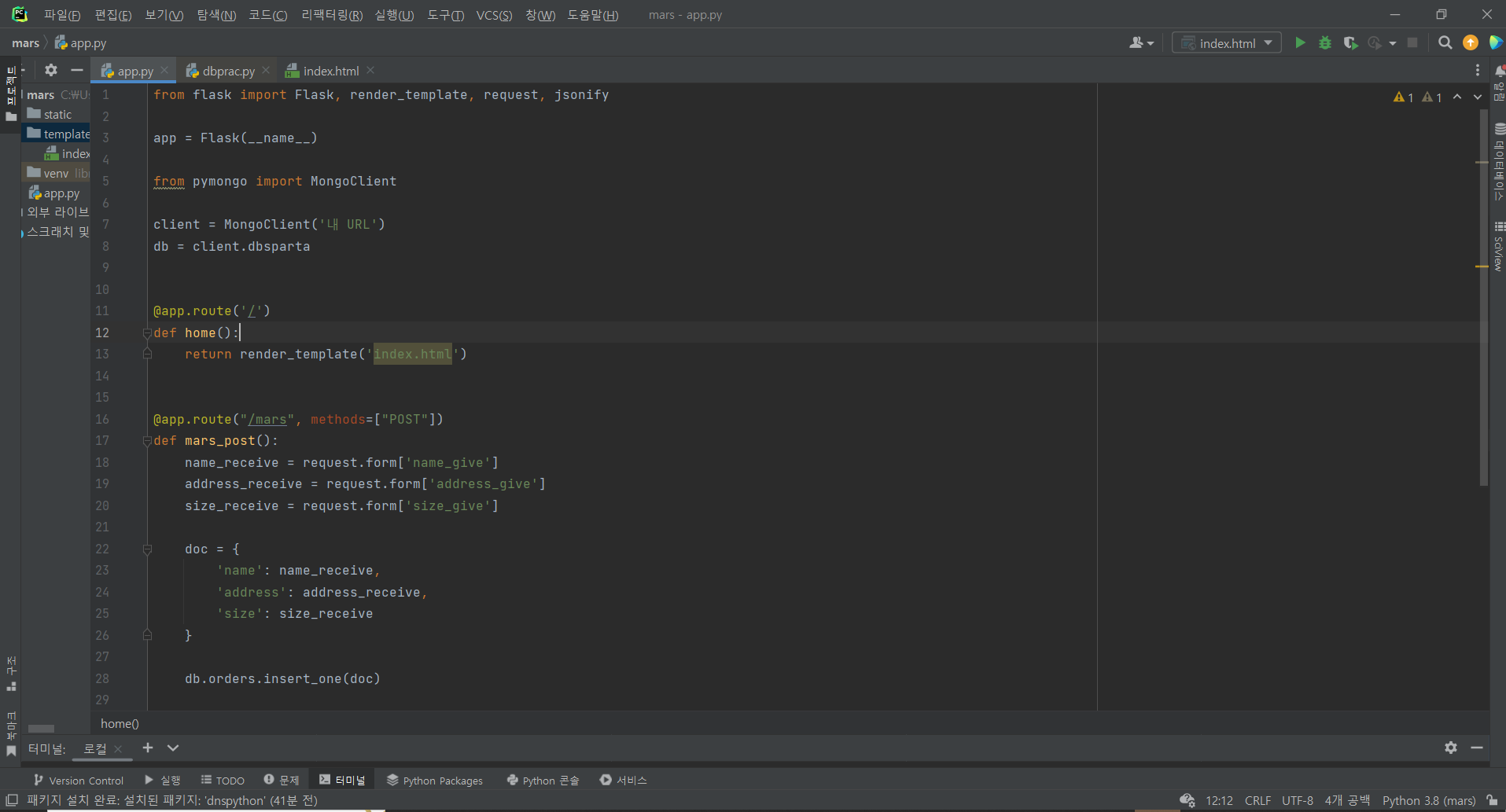This screenshot has height=812, width=1506.
Task: Click the yellow warning count indicator
Action: click(1404, 97)
